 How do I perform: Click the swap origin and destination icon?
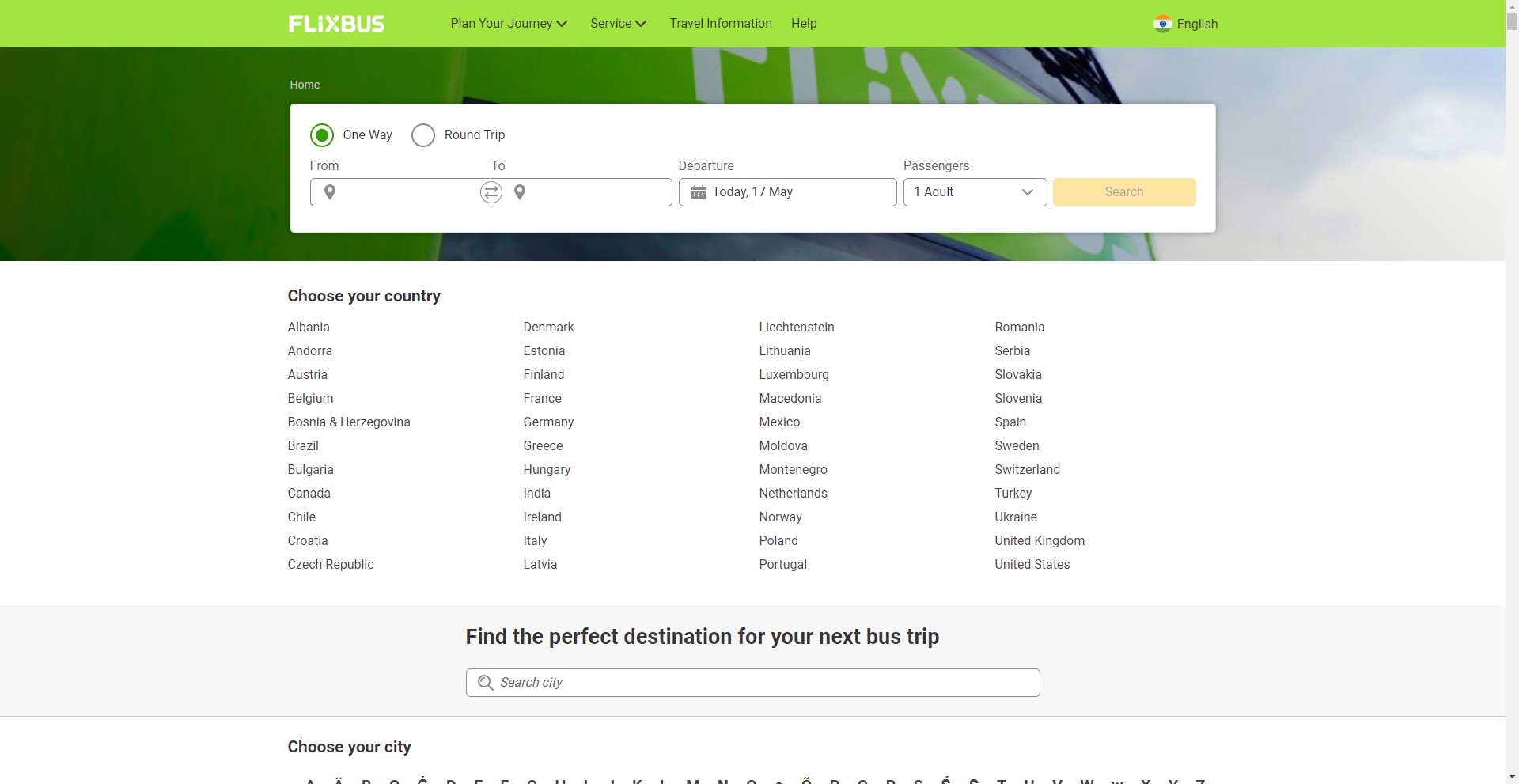491,192
